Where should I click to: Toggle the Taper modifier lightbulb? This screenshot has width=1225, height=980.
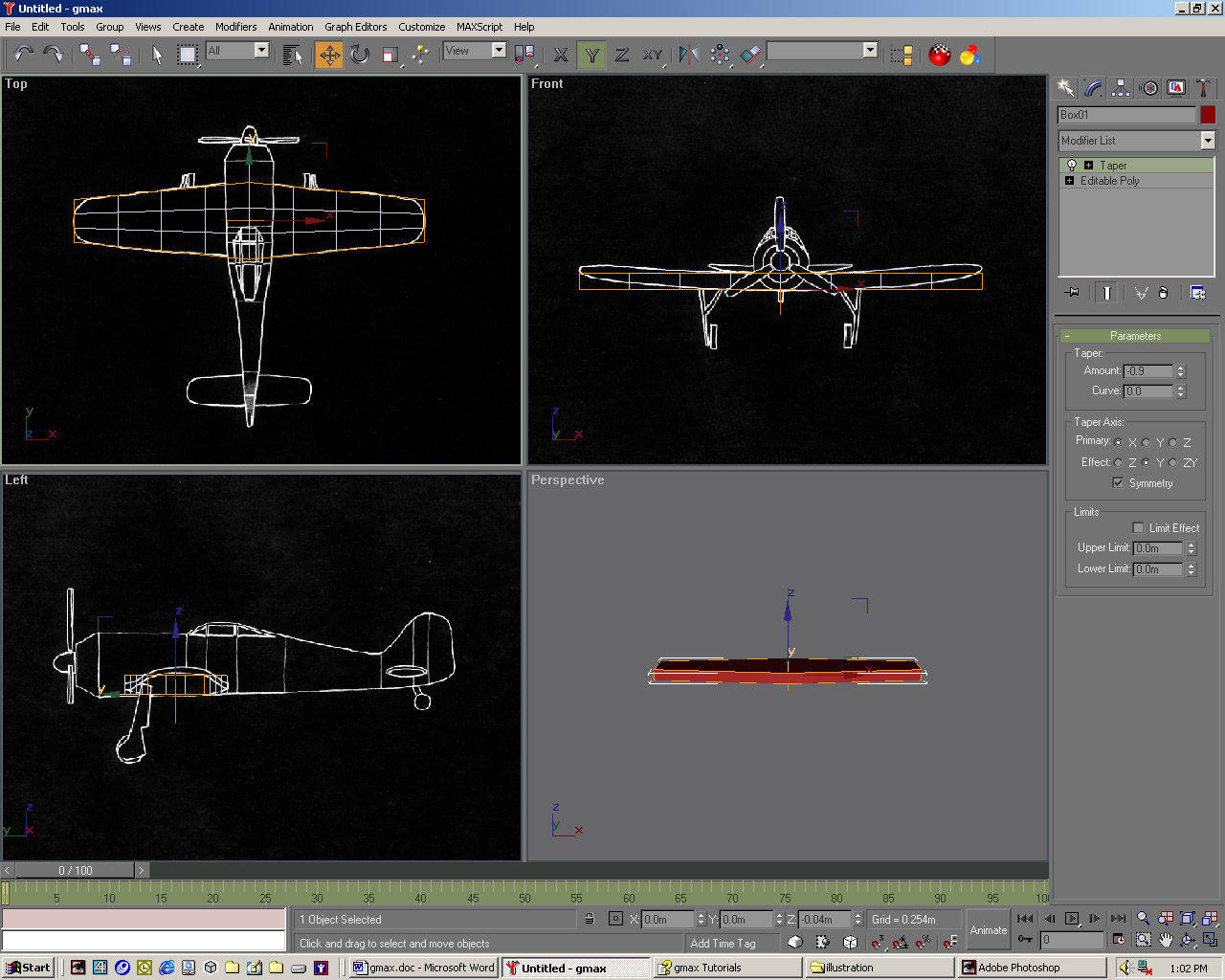tap(1071, 166)
